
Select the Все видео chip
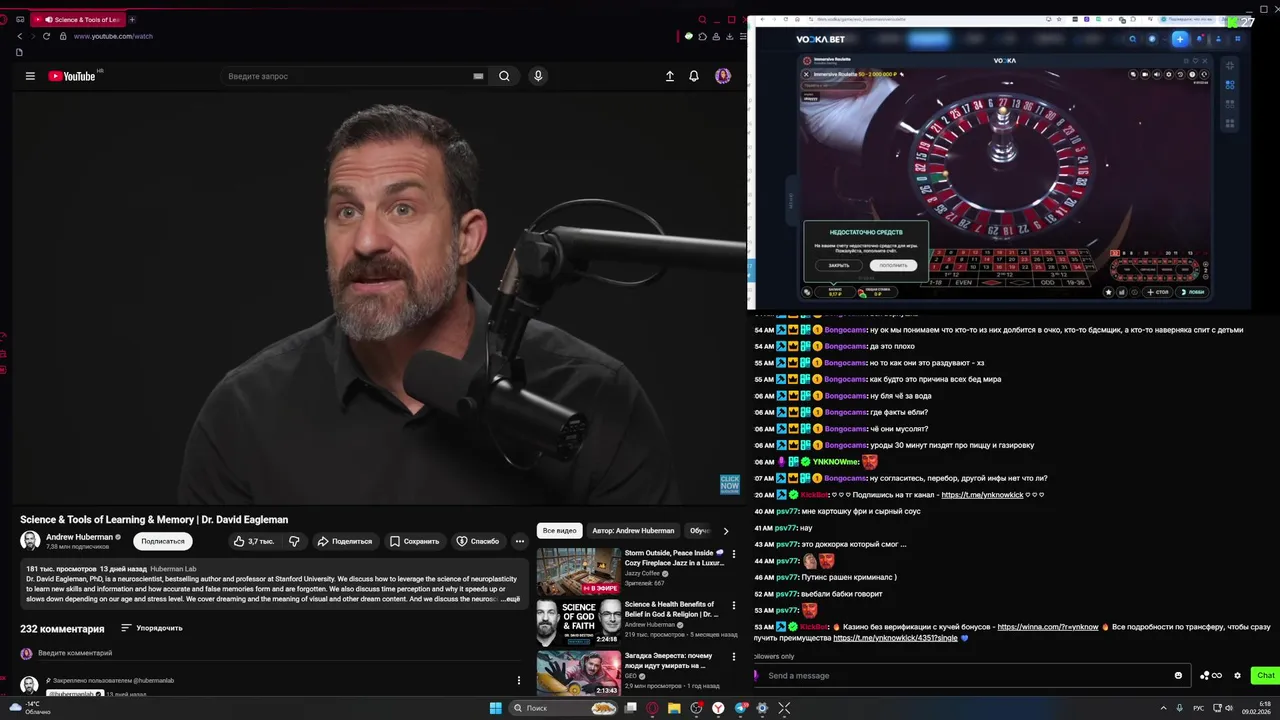pos(559,531)
